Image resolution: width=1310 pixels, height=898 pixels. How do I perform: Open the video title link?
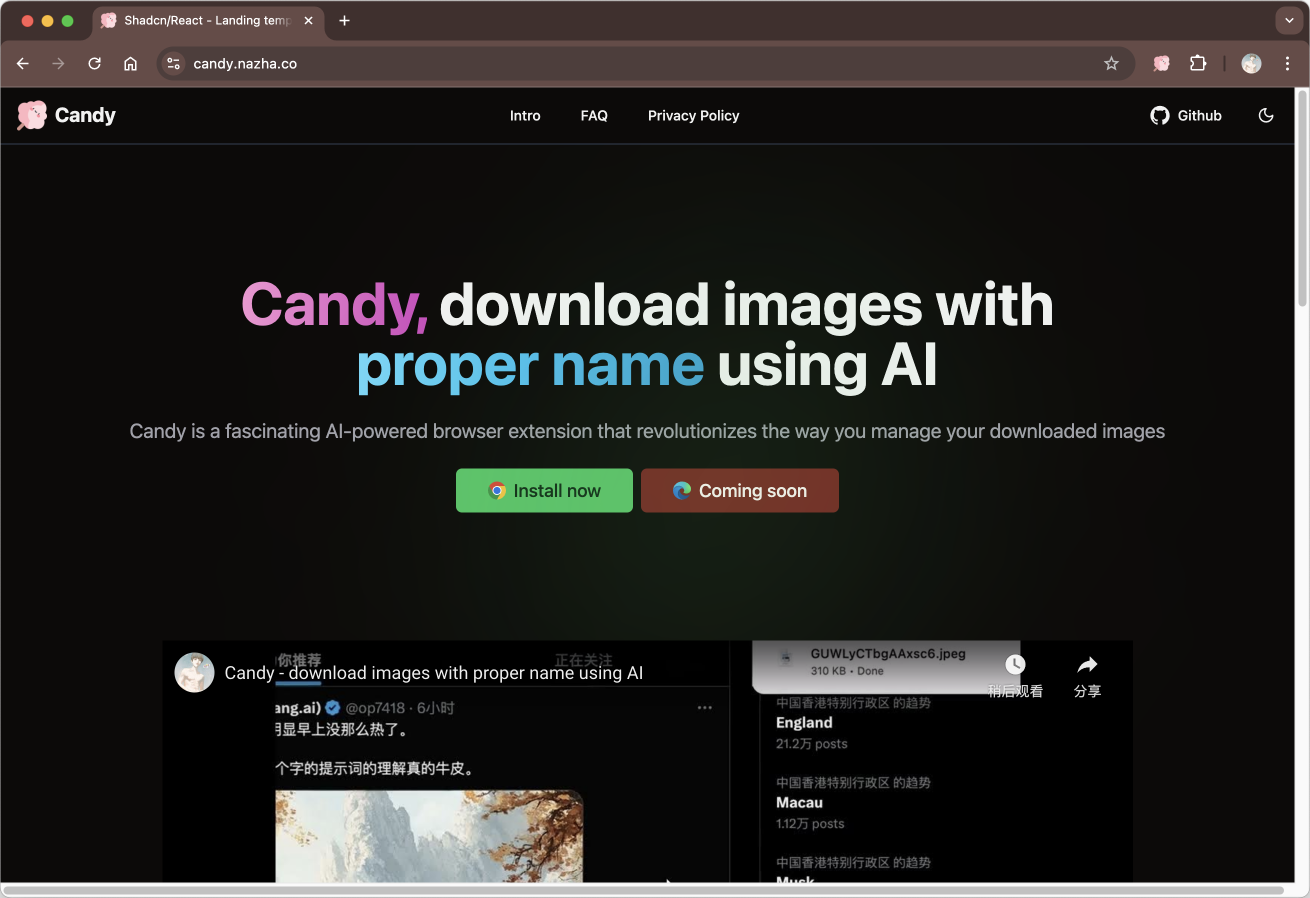tap(434, 673)
